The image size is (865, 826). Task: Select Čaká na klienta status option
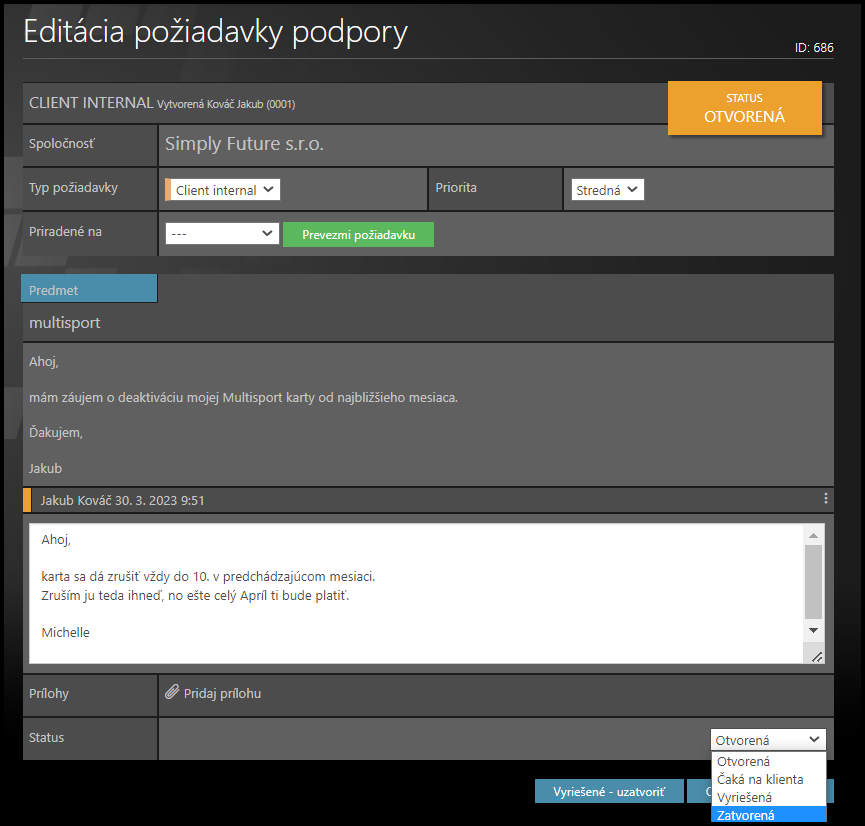(760, 779)
